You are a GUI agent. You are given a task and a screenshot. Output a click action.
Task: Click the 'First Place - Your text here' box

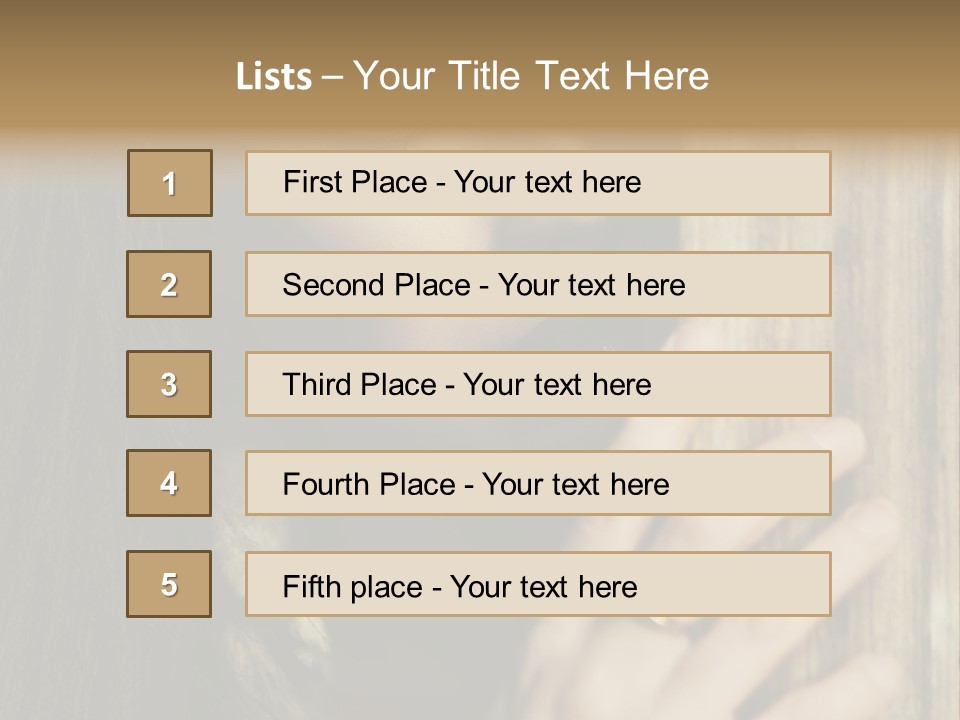(x=538, y=183)
